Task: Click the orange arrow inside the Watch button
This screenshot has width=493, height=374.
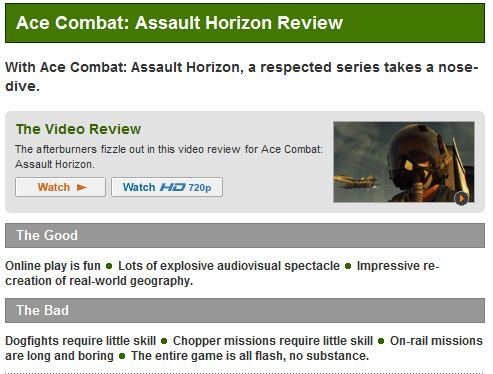Action: click(x=82, y=187)
